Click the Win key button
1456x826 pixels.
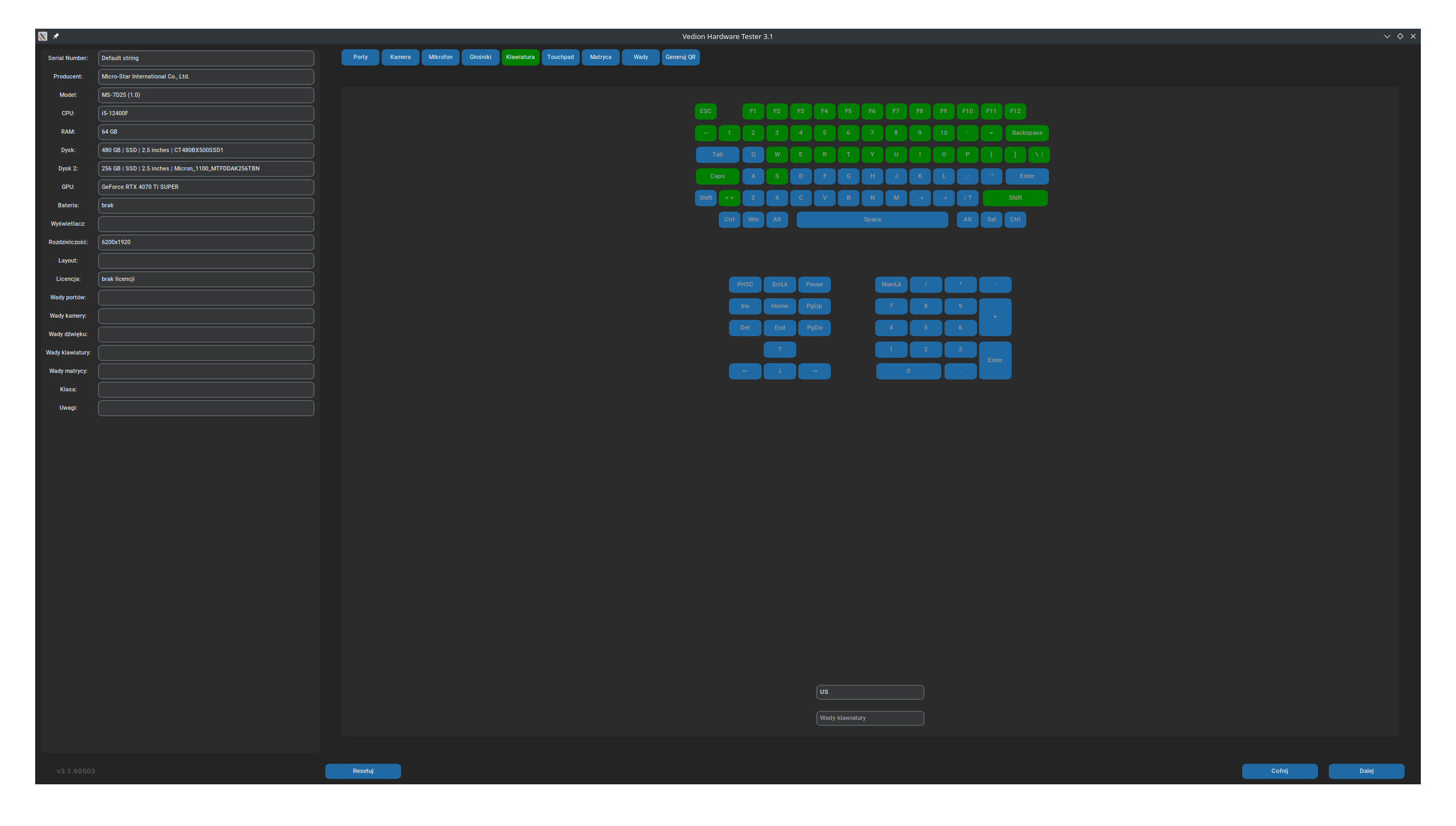[753, 220]
